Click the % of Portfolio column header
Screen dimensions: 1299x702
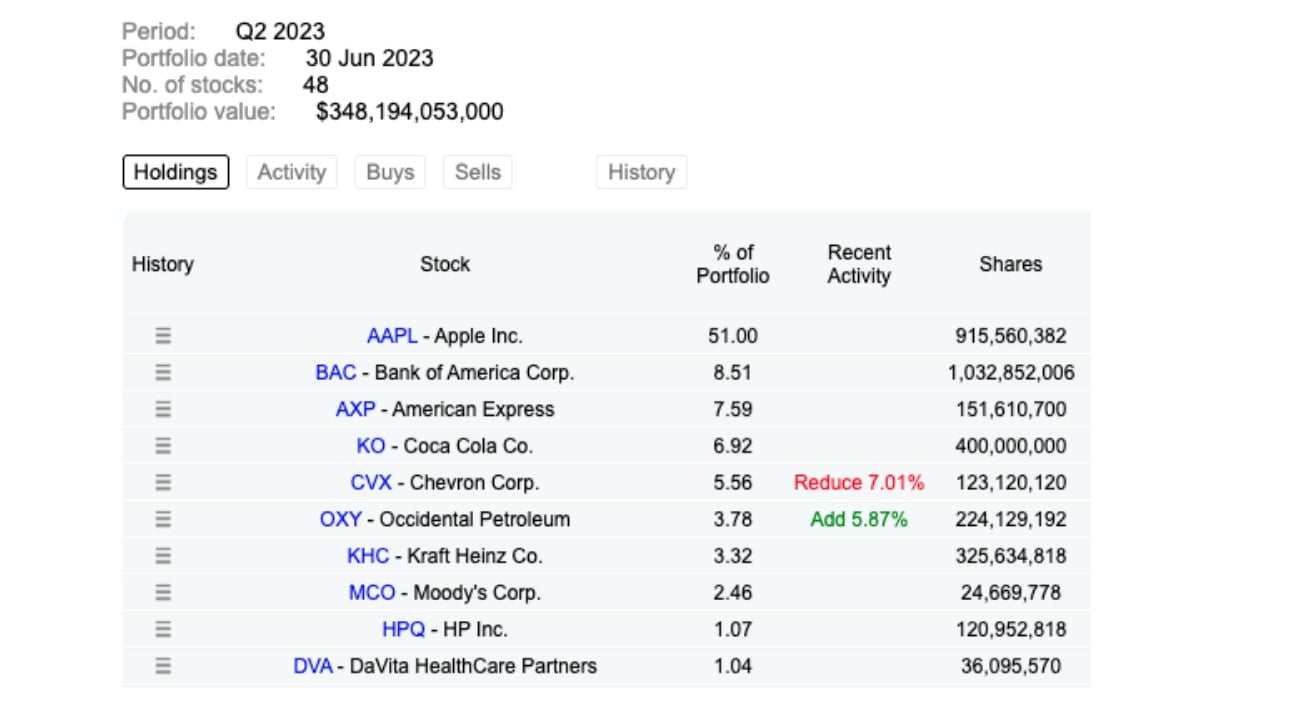(733, 264)
